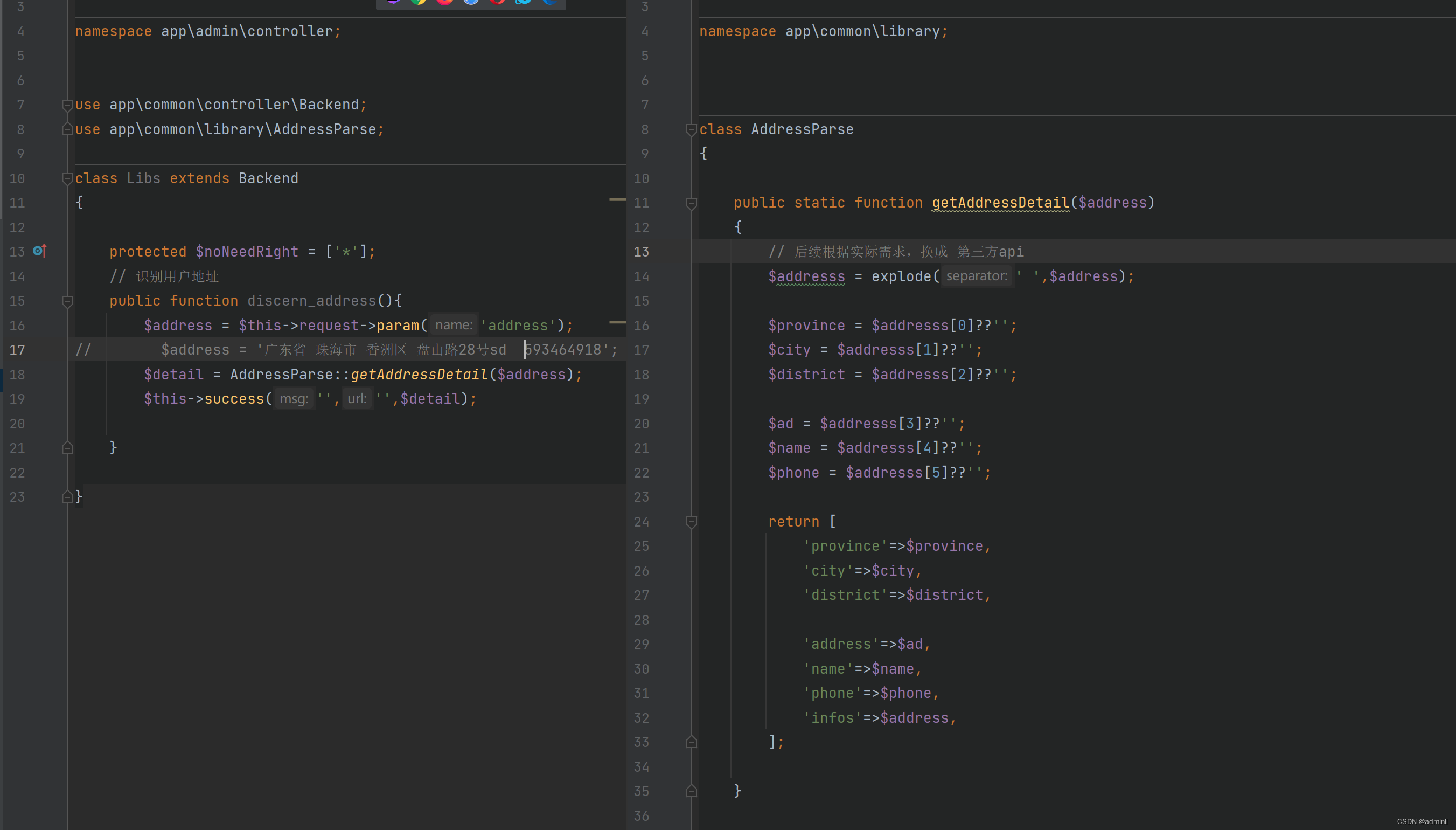Image resolution: width=1456 pixels, height=830 pixels.
Task: Click the underlined $addresss variable on line 14
Action: pyautogui.click(x=806, y=276)
